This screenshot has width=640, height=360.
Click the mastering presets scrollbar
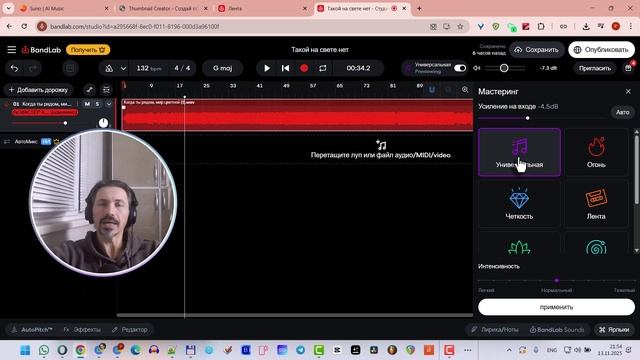pyautogui.click(x=636, y=169)
